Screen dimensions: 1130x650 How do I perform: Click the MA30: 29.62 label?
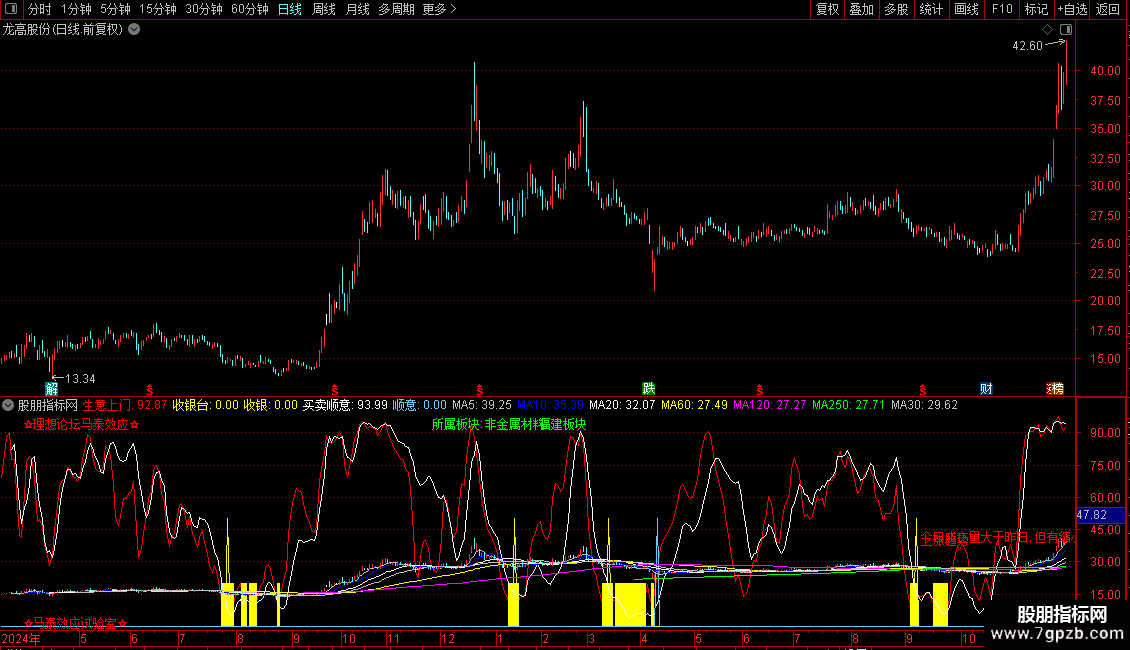click(x=925, y=405)
